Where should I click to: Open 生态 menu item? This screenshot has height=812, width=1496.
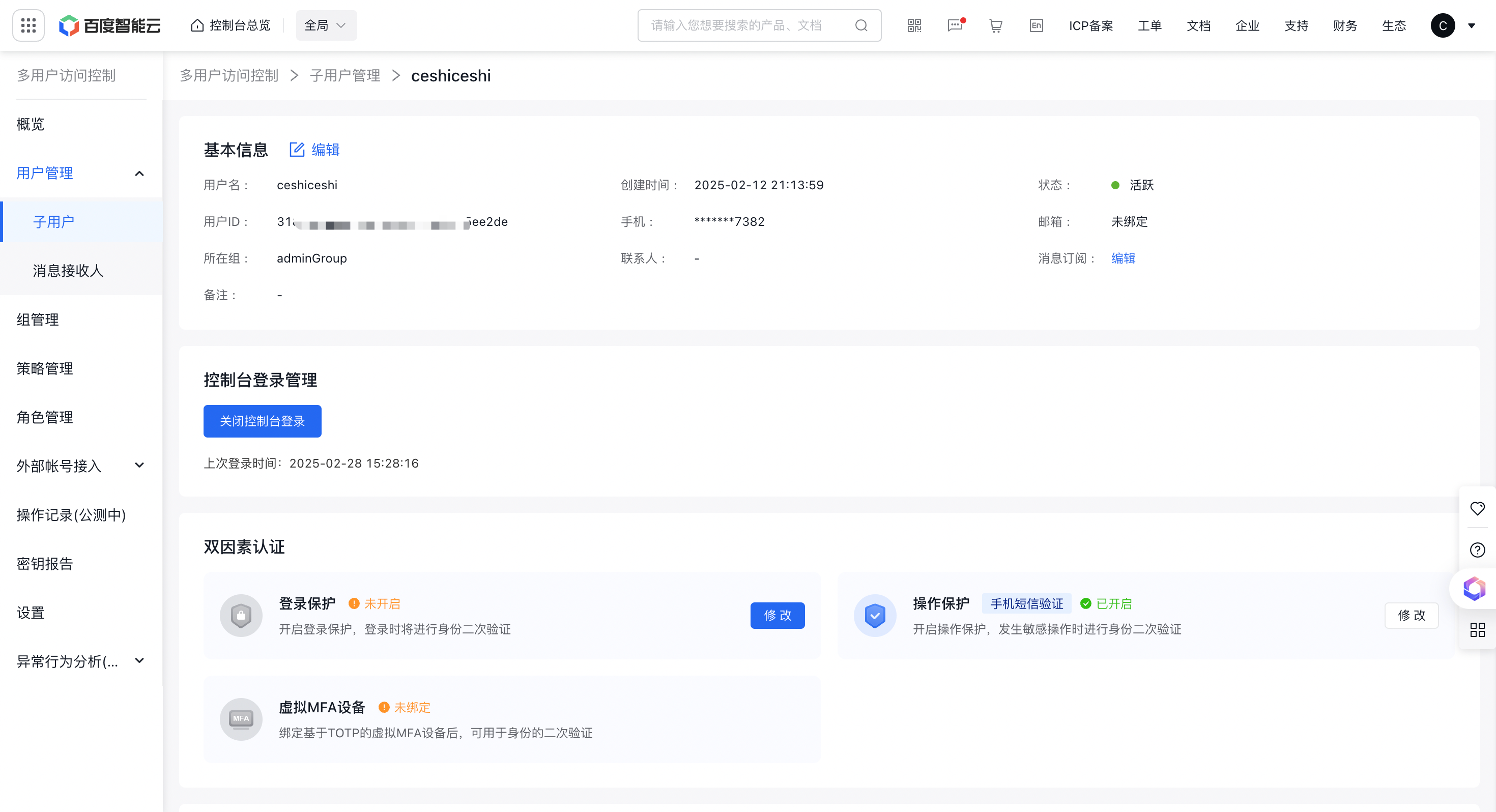point(1393,25)
